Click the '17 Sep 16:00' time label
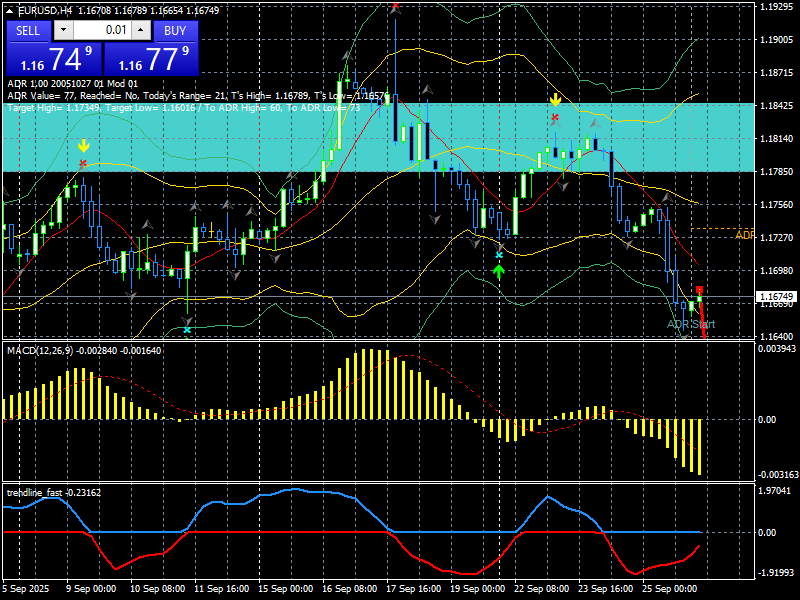The height and width of the screenshot is (600, 800). click(x=413, y=588)
